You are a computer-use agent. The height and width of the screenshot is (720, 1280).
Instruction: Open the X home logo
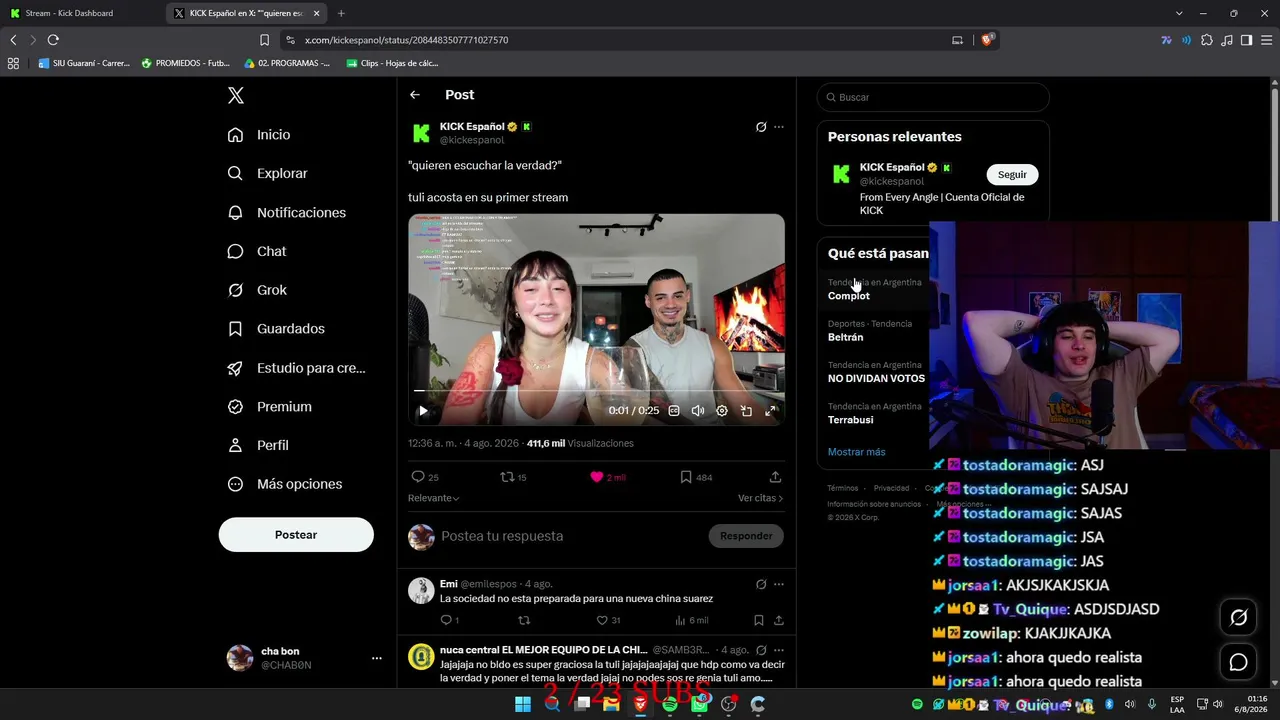tap(236, 96)
